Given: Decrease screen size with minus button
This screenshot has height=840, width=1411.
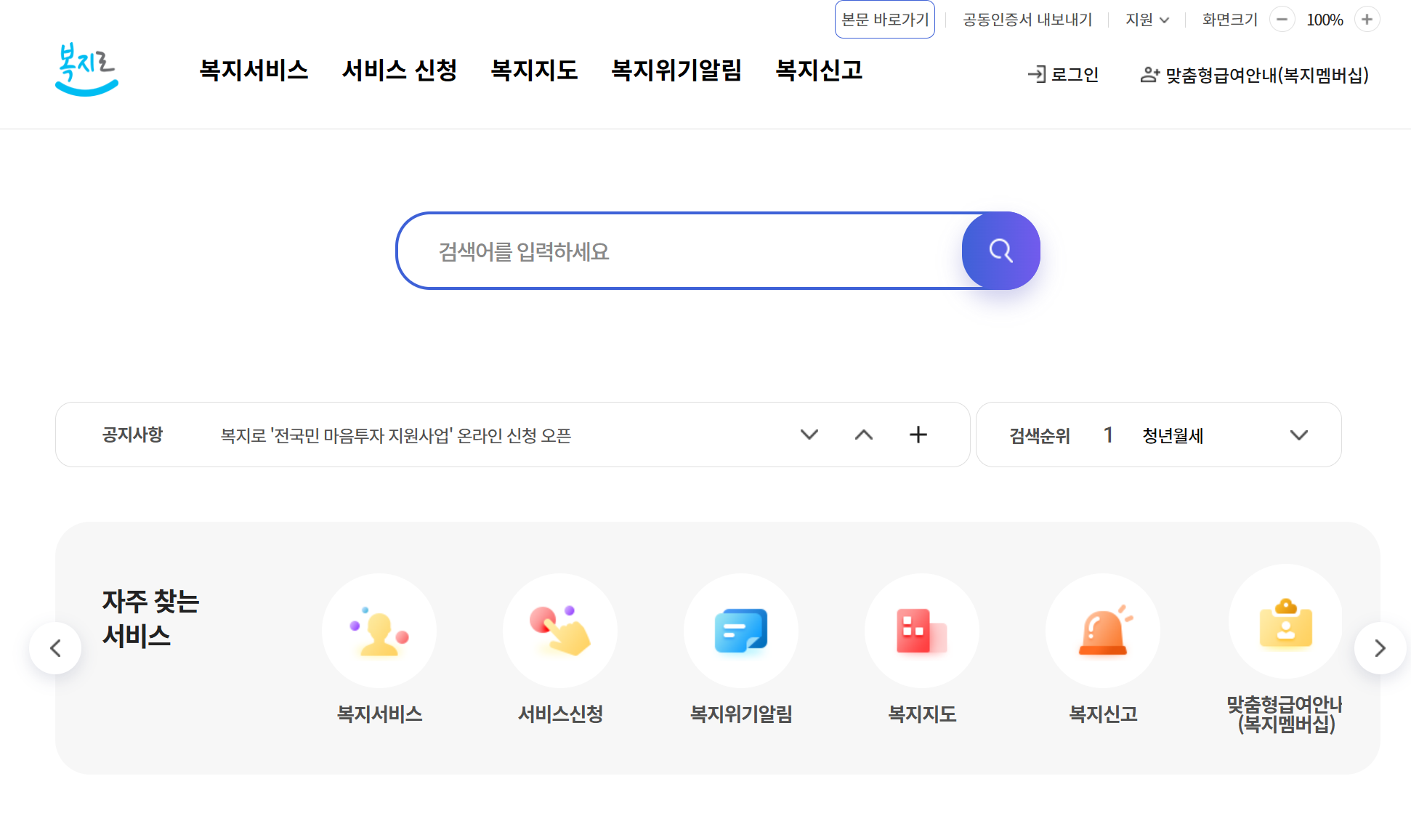Looking at the screenshot, I should pyautogui.click(x=1282, y=20).
